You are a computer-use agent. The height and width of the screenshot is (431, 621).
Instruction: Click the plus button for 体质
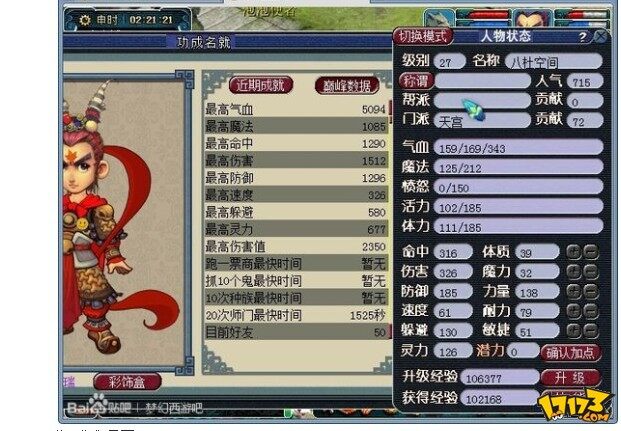coord(574,252)
